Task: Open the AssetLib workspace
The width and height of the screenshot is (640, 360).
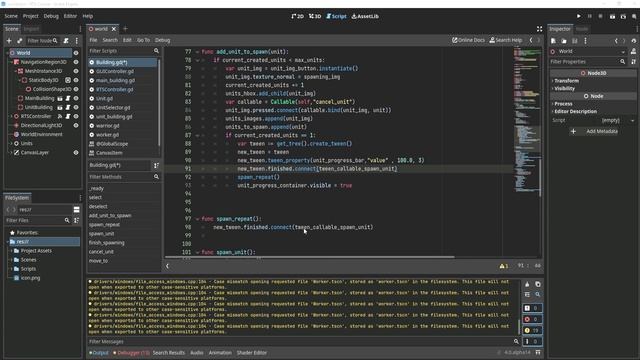Action: pos(365,16)
